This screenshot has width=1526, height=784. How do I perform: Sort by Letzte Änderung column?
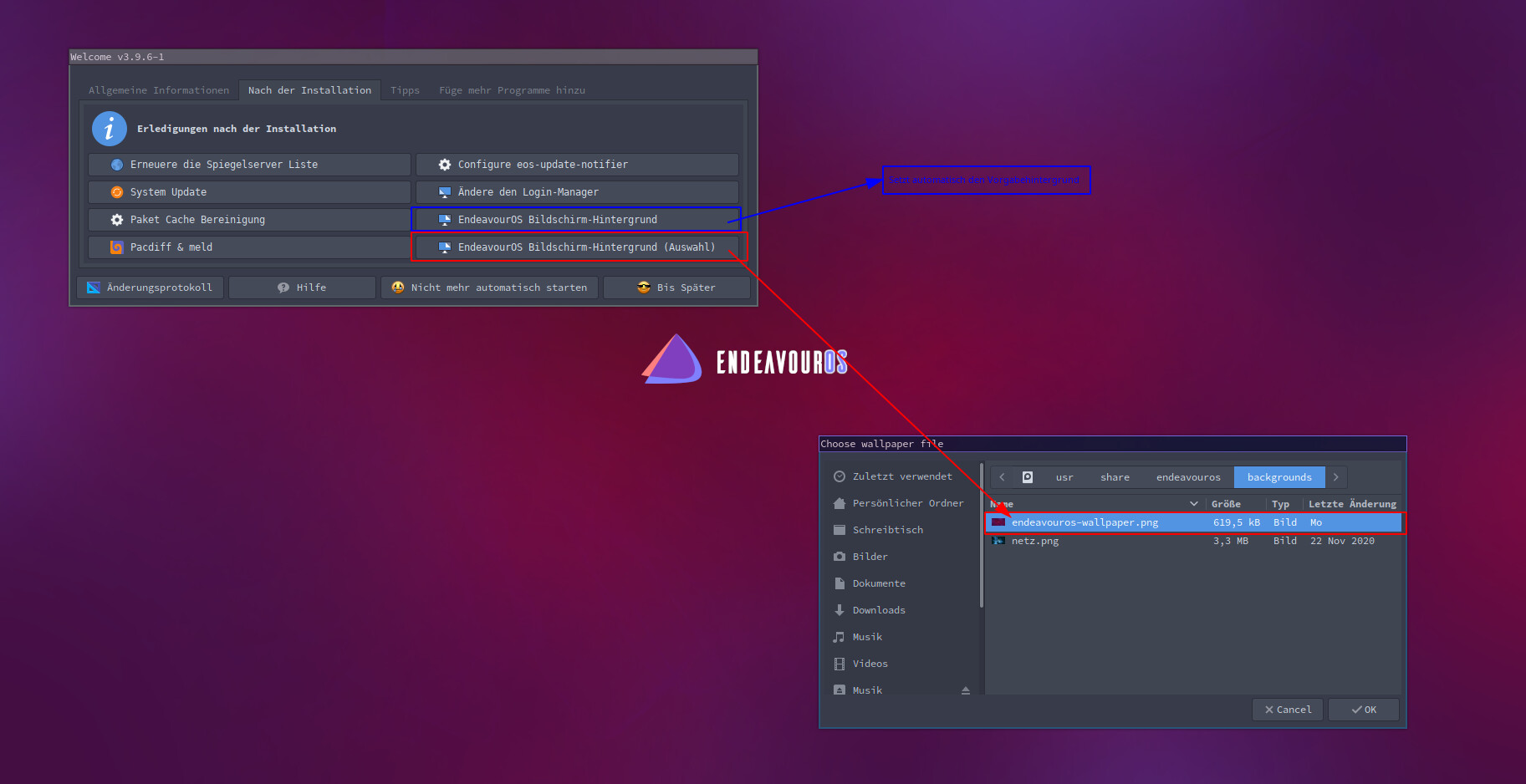point(1352,504)
